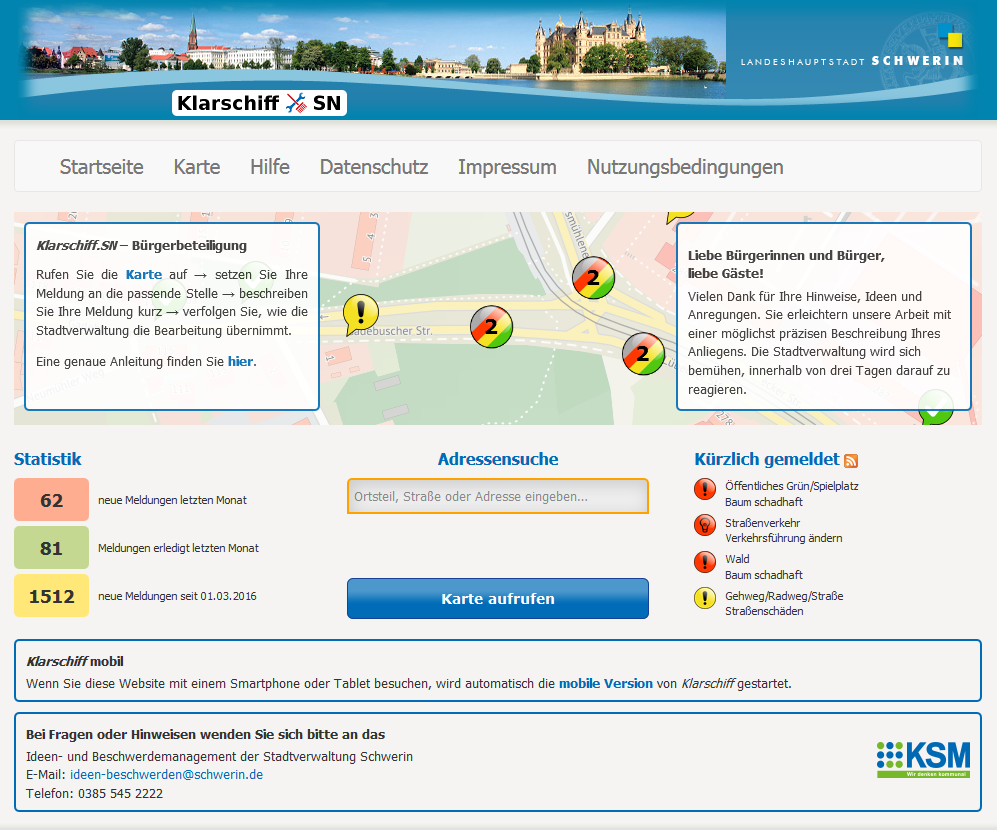Click 'Klarschiff.SN – Bürgerbeteiligung' heading

(x=142, y=246)
